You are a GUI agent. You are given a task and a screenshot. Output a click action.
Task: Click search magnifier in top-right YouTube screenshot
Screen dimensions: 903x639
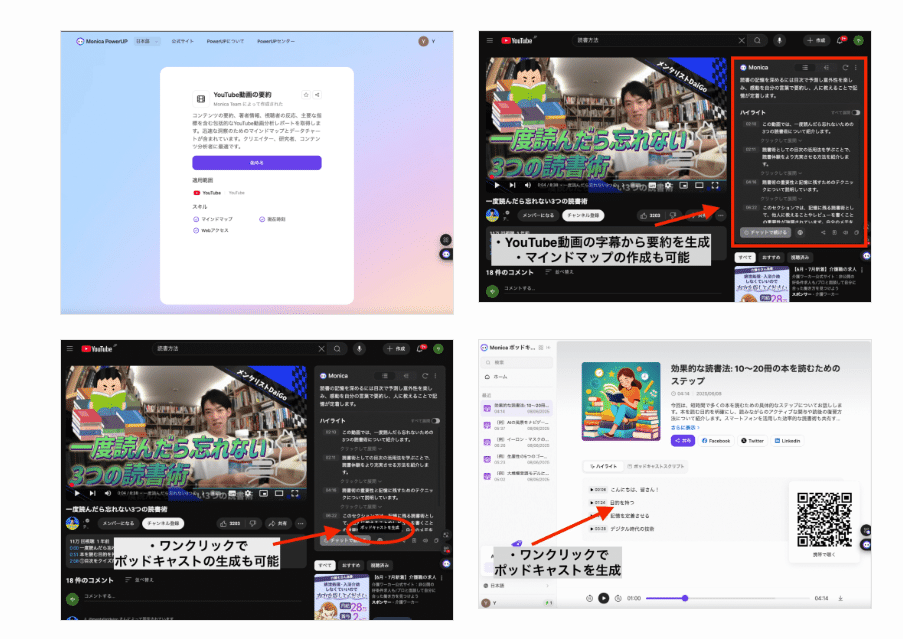757,40
